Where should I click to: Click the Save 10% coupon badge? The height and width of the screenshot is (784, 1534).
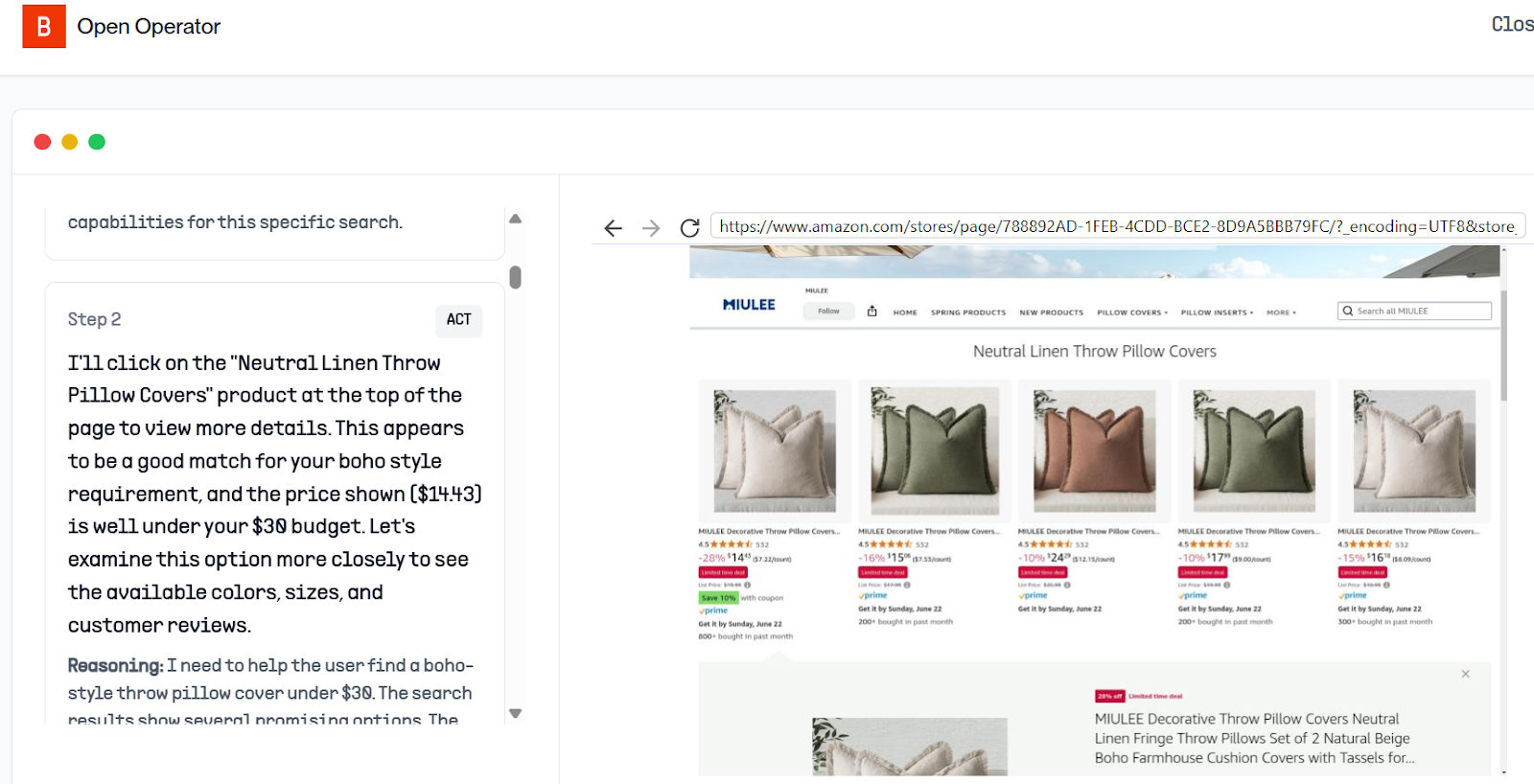(718, 598)
